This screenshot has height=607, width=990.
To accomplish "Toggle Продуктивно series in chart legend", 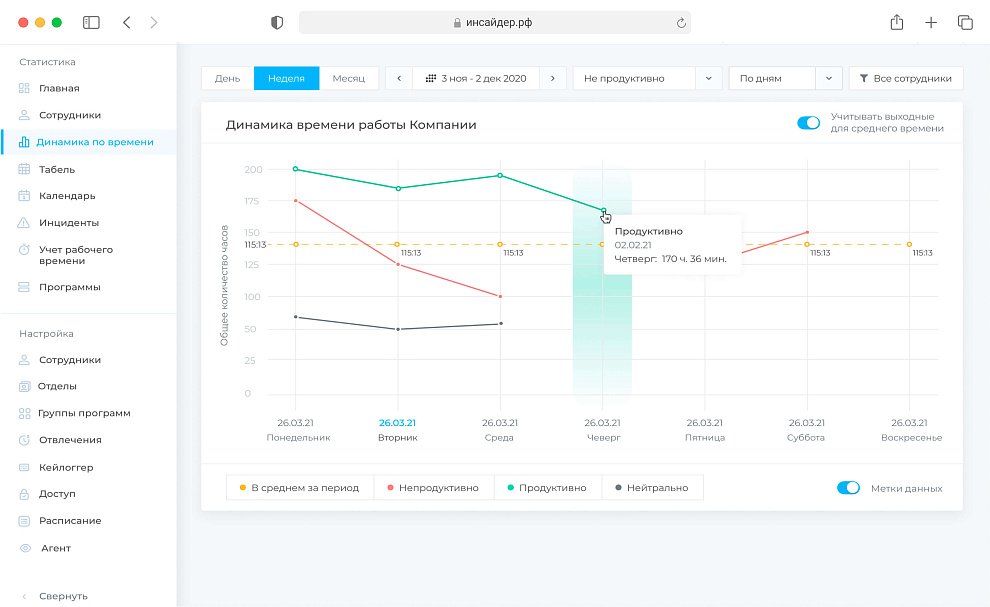I will point(546,488).
